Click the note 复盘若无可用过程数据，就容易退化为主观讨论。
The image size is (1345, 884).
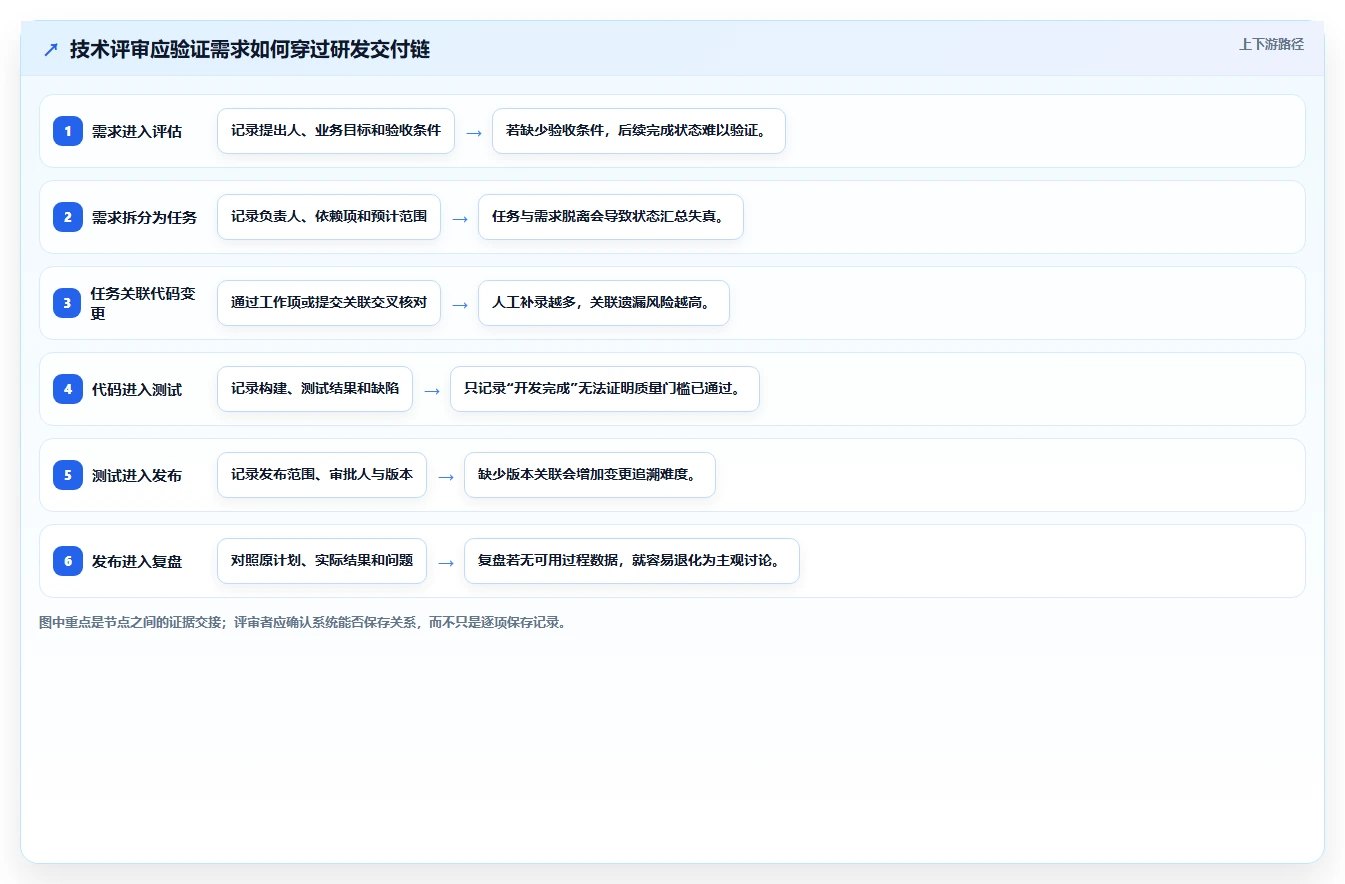(632, 561)
